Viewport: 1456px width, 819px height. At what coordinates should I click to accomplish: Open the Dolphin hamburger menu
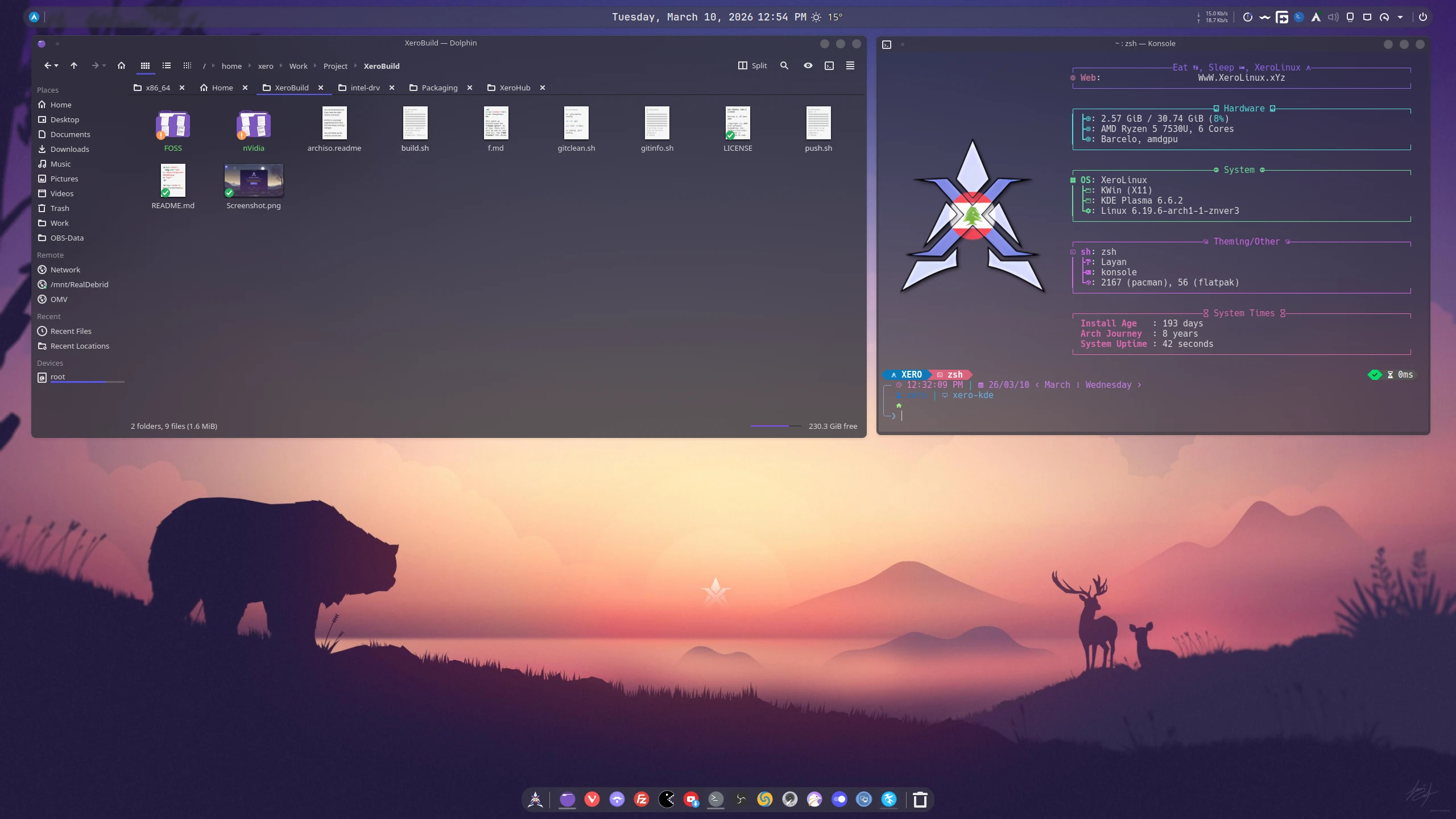pyautogui.click(x=850, y=66)
